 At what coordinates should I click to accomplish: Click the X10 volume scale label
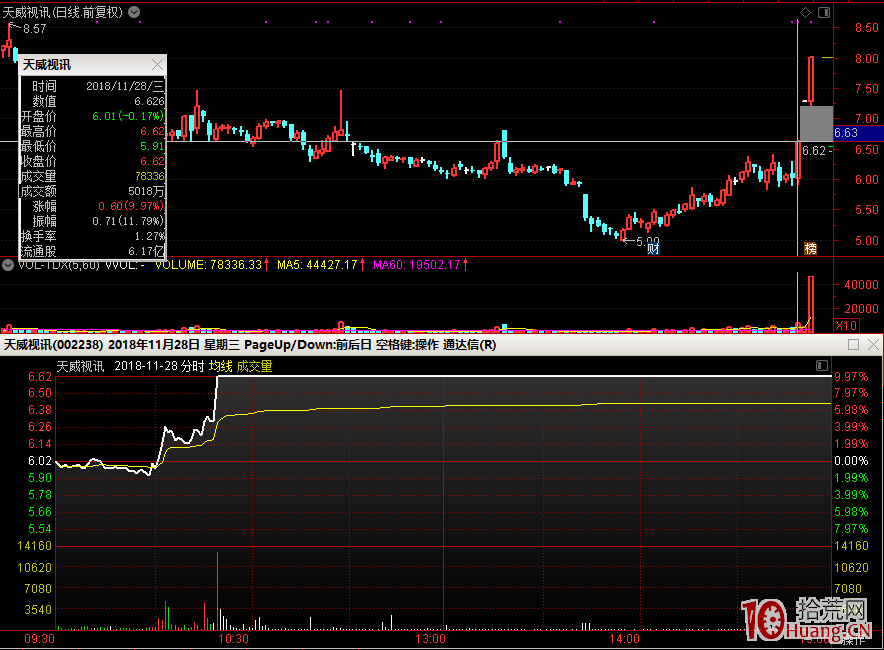point(846,325)
